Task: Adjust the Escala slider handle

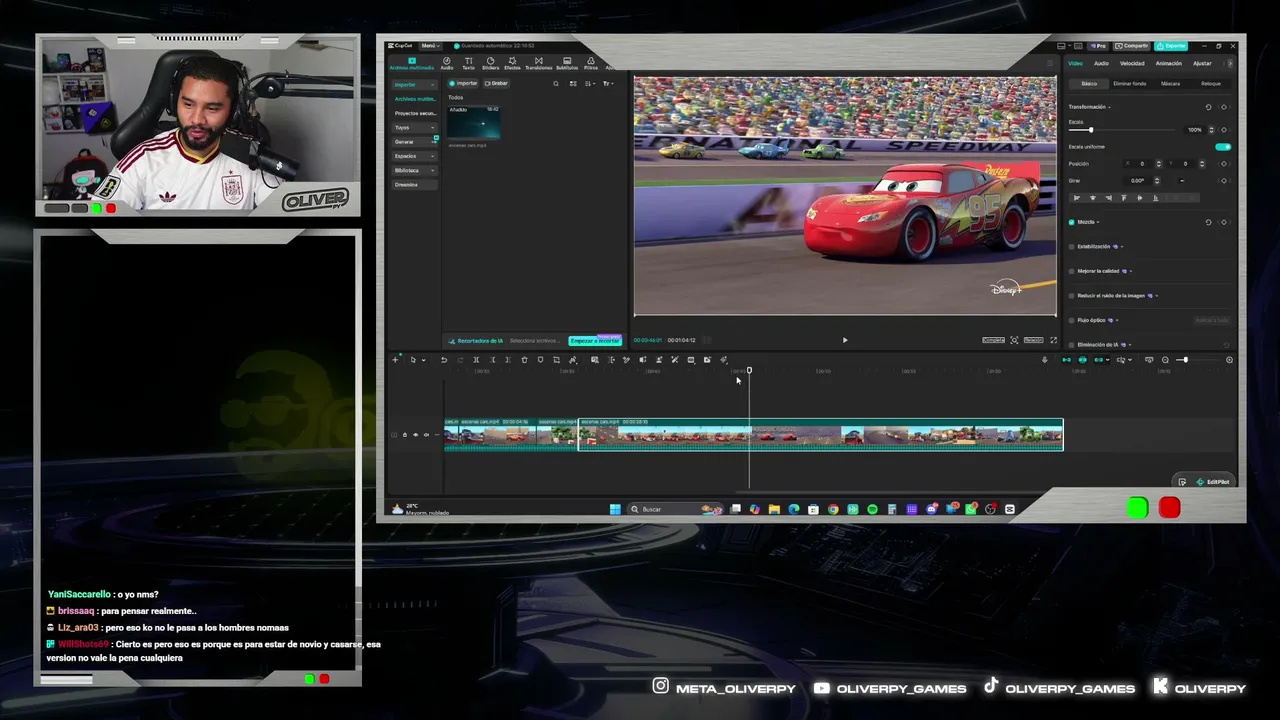Action: pos(1090,130)
